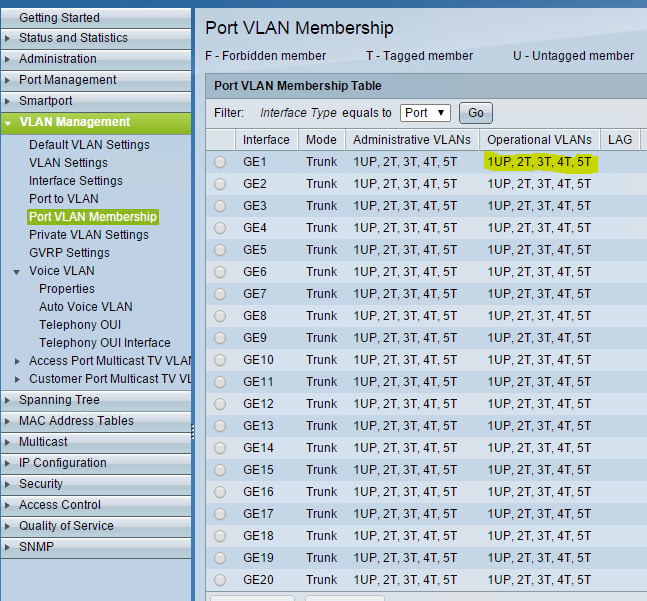Viewport: 647px width, 601px height.
Task: Click the Go filter button
Action: coord(476,113)
